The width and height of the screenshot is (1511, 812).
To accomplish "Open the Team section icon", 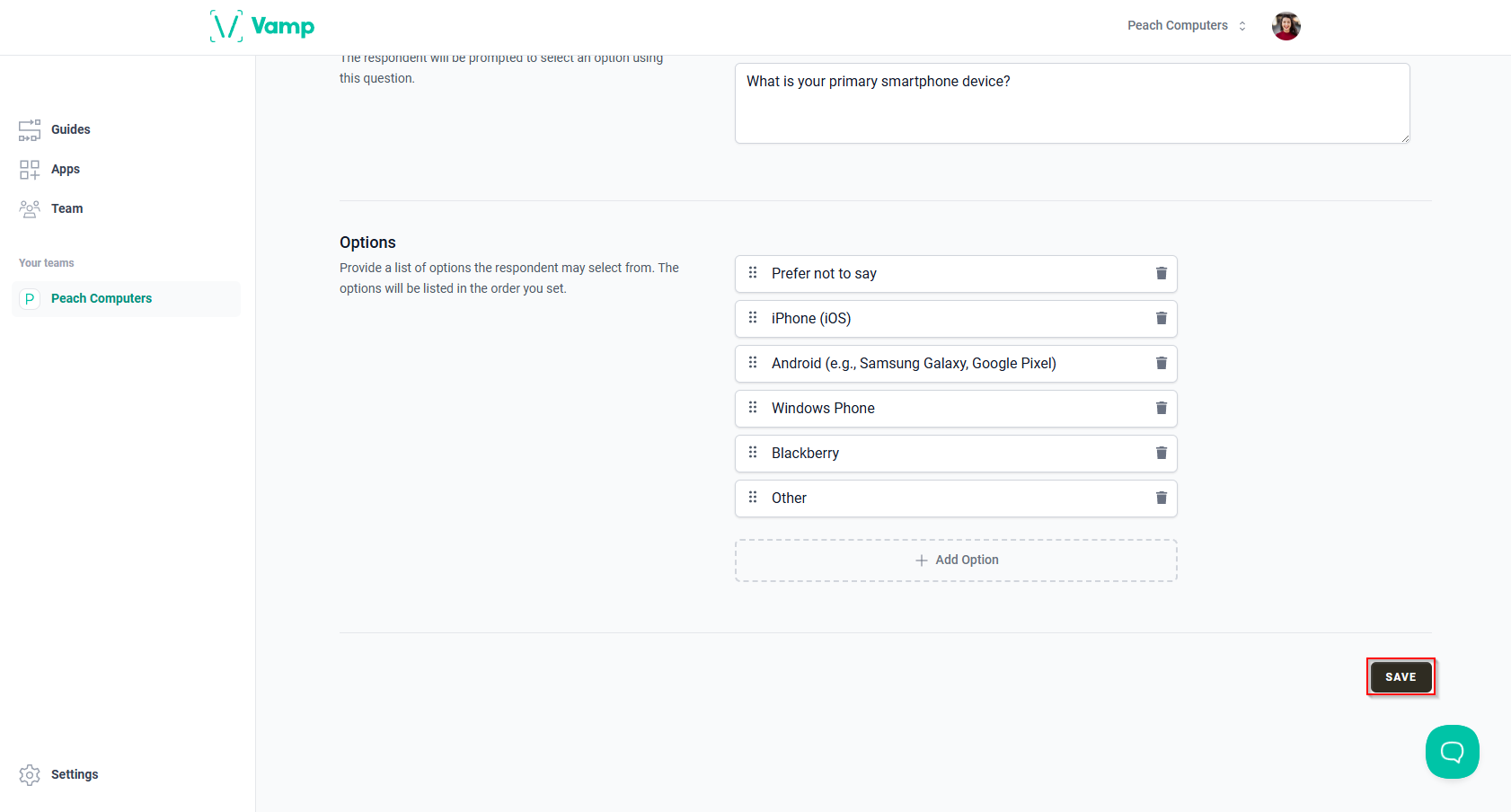I will (x=30, y=207).
